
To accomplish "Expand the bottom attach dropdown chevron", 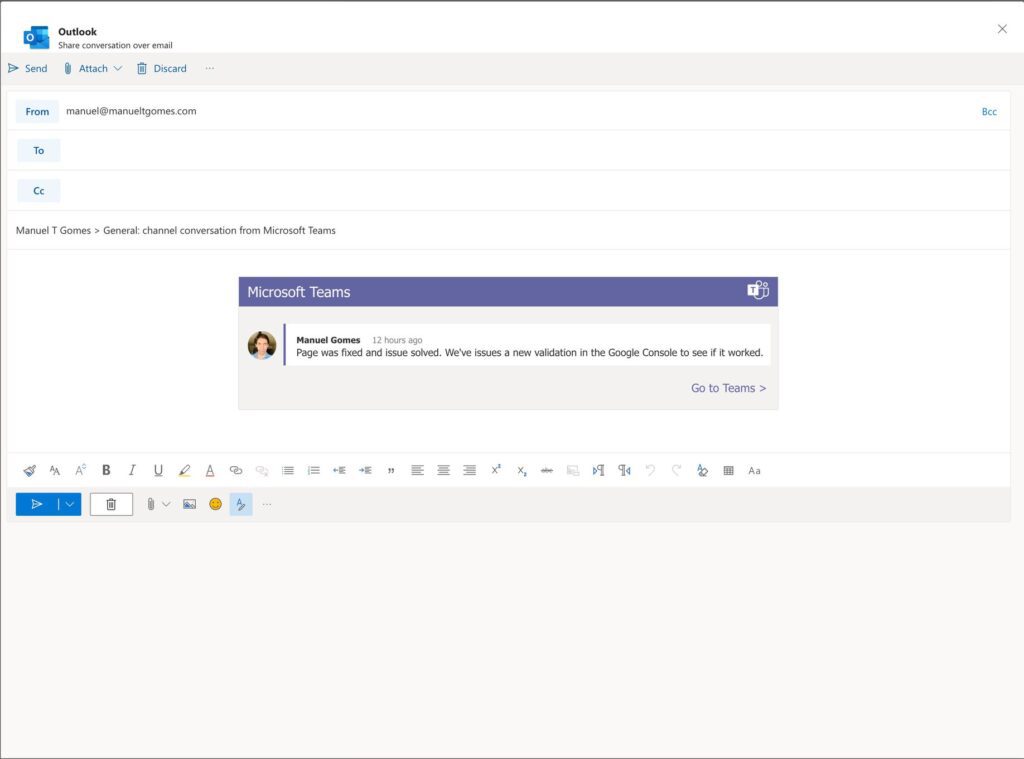I will click(166, 504).
